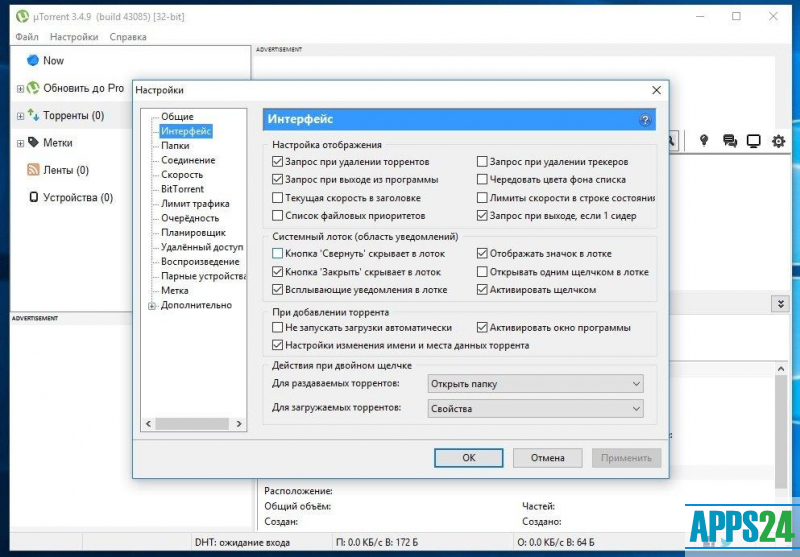Click download speed 'П: 0.0 КБ/с' status
The image size is (800, 557).
coord(377,542)
